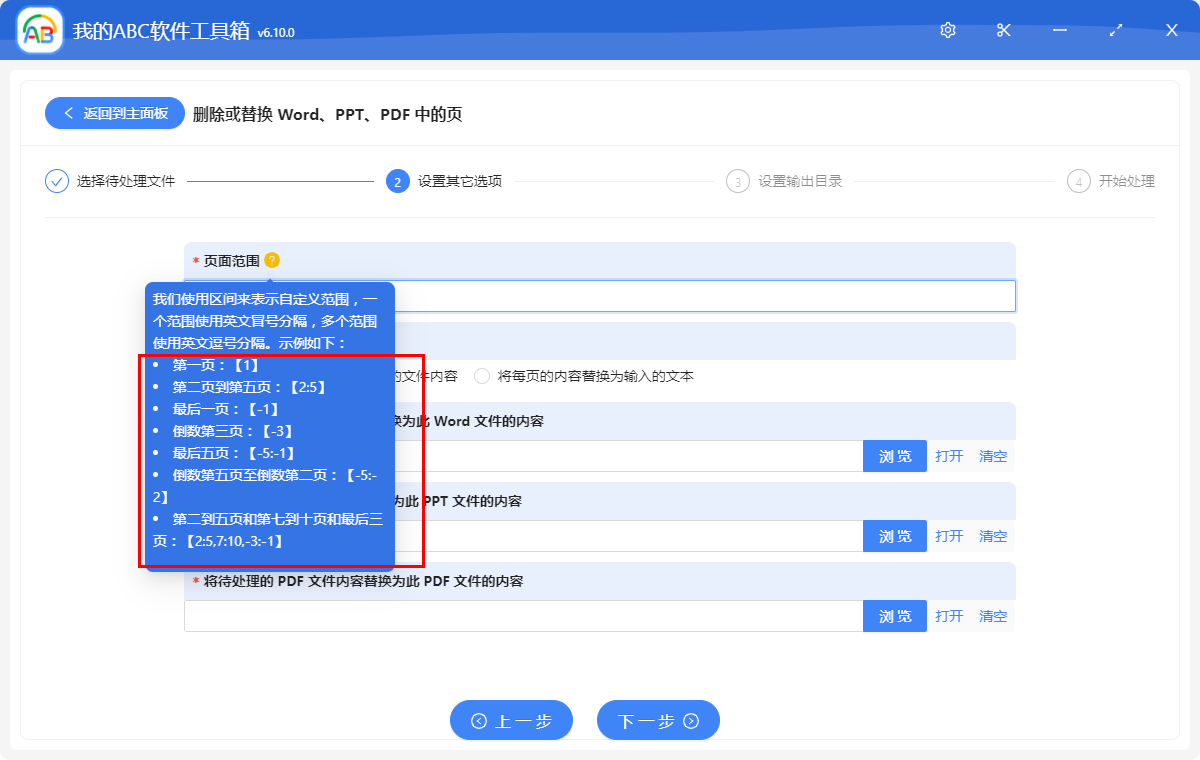The image size is (1200, 760).
Task: Select the 将每页的内容替换为输入的文本 radio option
Action: 483,376
